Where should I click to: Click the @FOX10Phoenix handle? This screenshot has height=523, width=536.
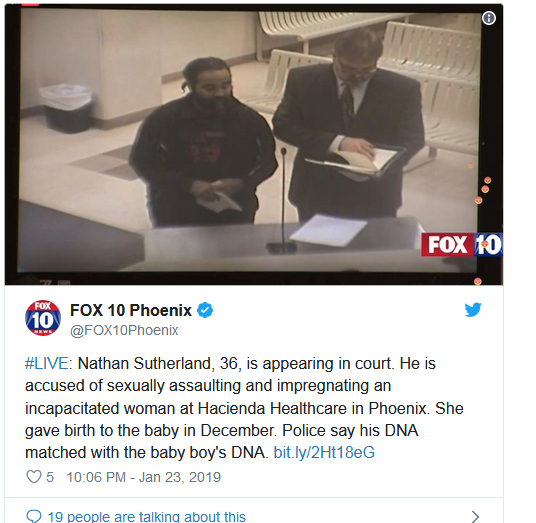pyautogui.click(x=124, y=331)
